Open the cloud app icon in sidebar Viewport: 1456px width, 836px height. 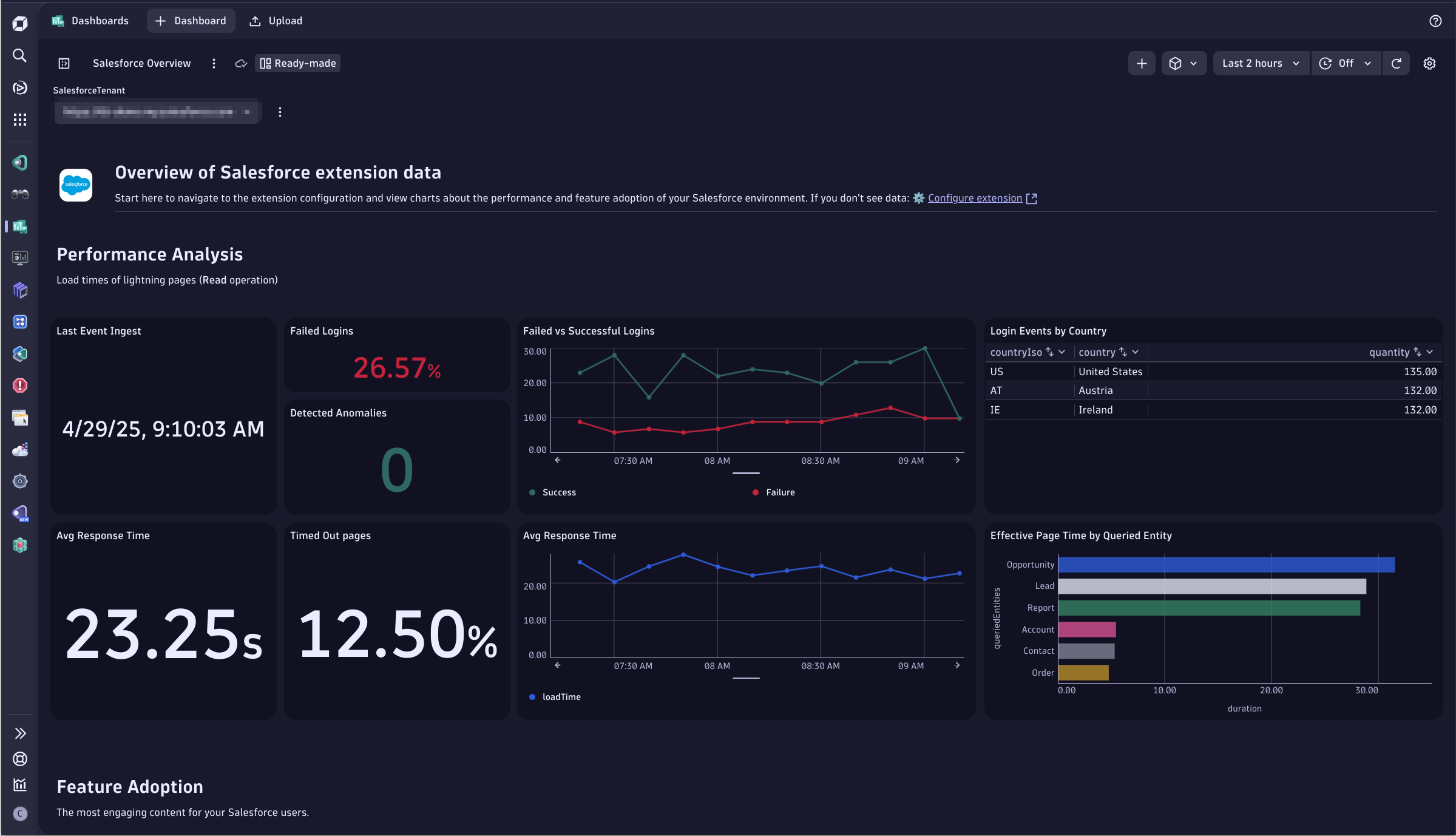tap(19, 449)
